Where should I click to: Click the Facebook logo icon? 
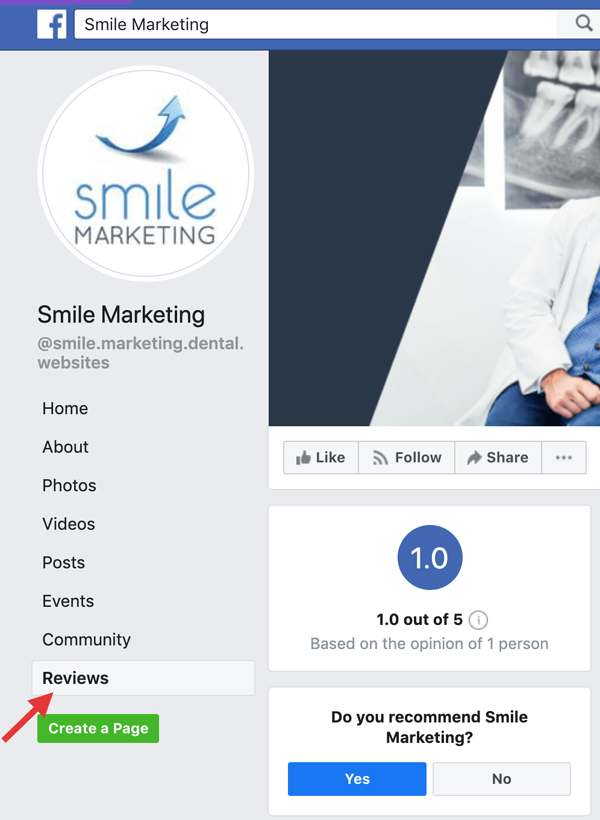tap(52, 25)
